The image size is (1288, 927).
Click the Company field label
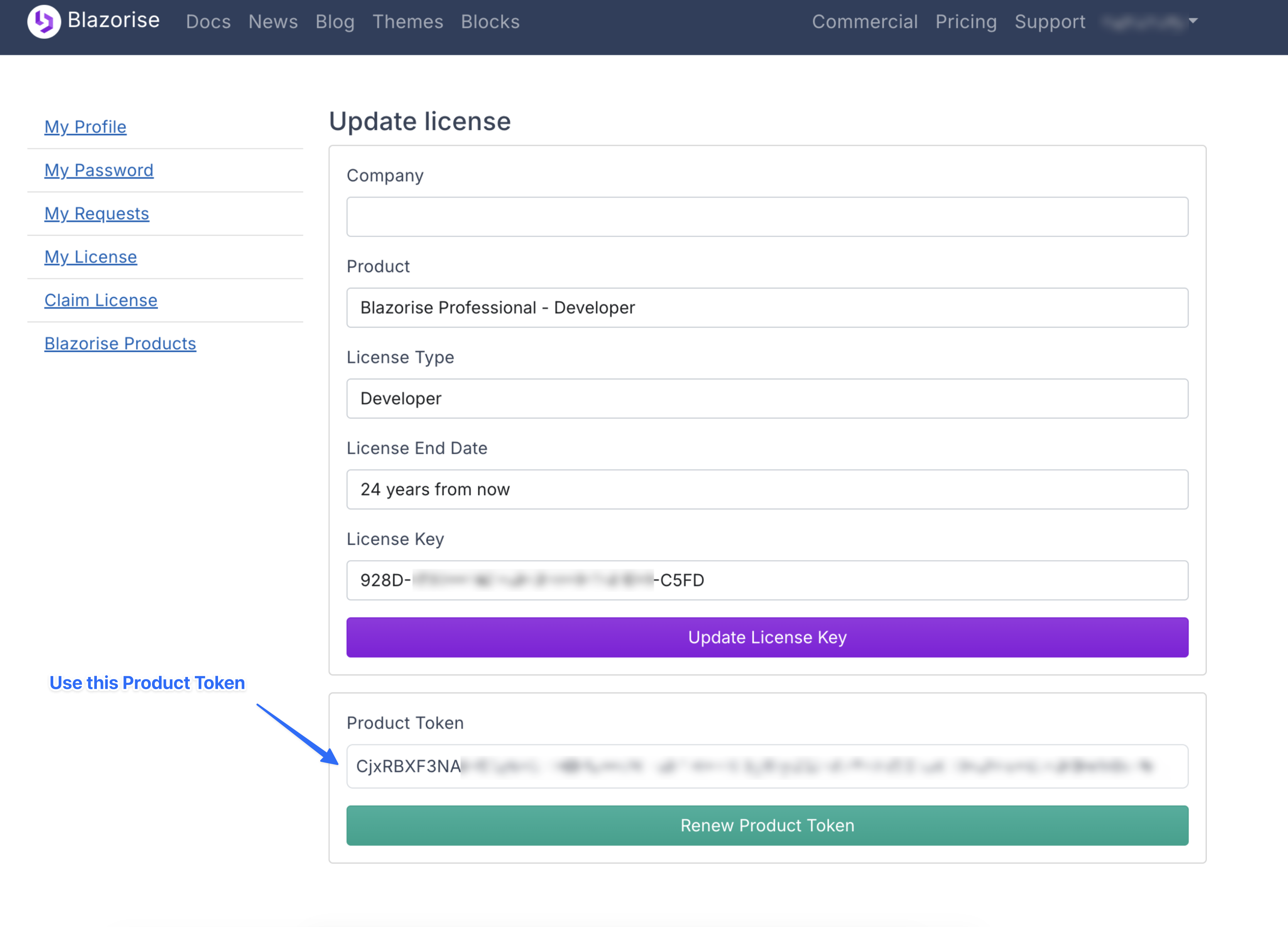point(385,176)
